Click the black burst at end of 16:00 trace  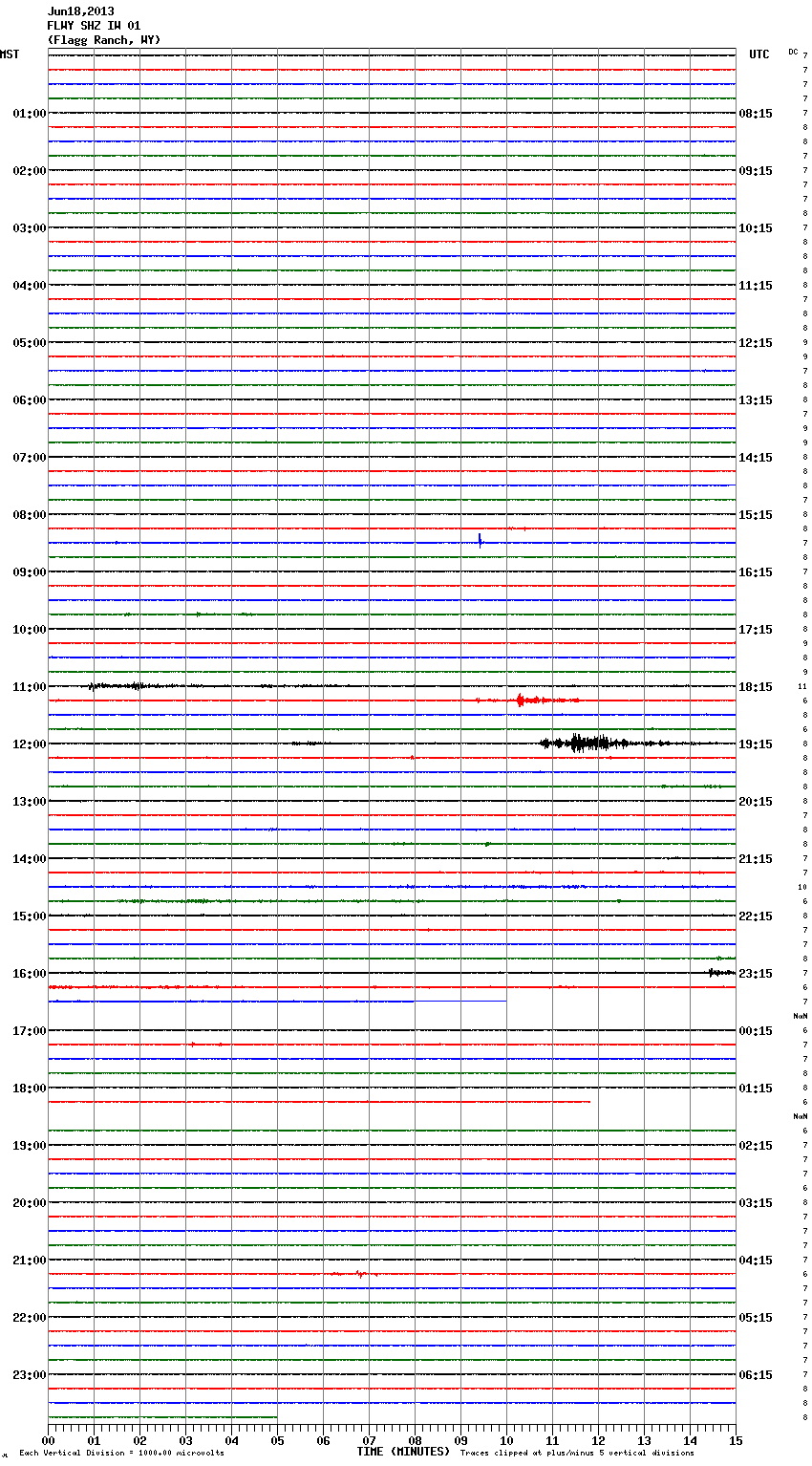click(x=721, y=972)
